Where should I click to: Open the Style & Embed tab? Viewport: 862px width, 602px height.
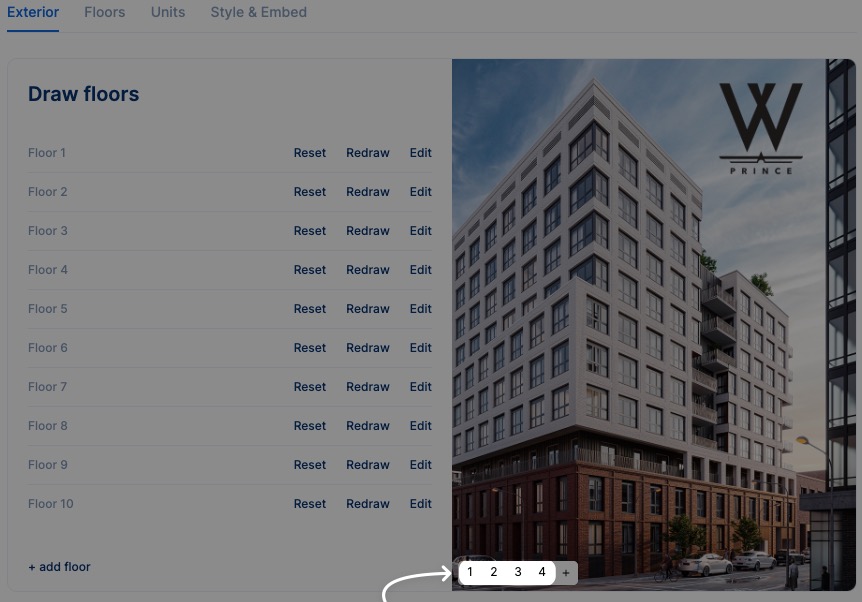pos(258,12)
